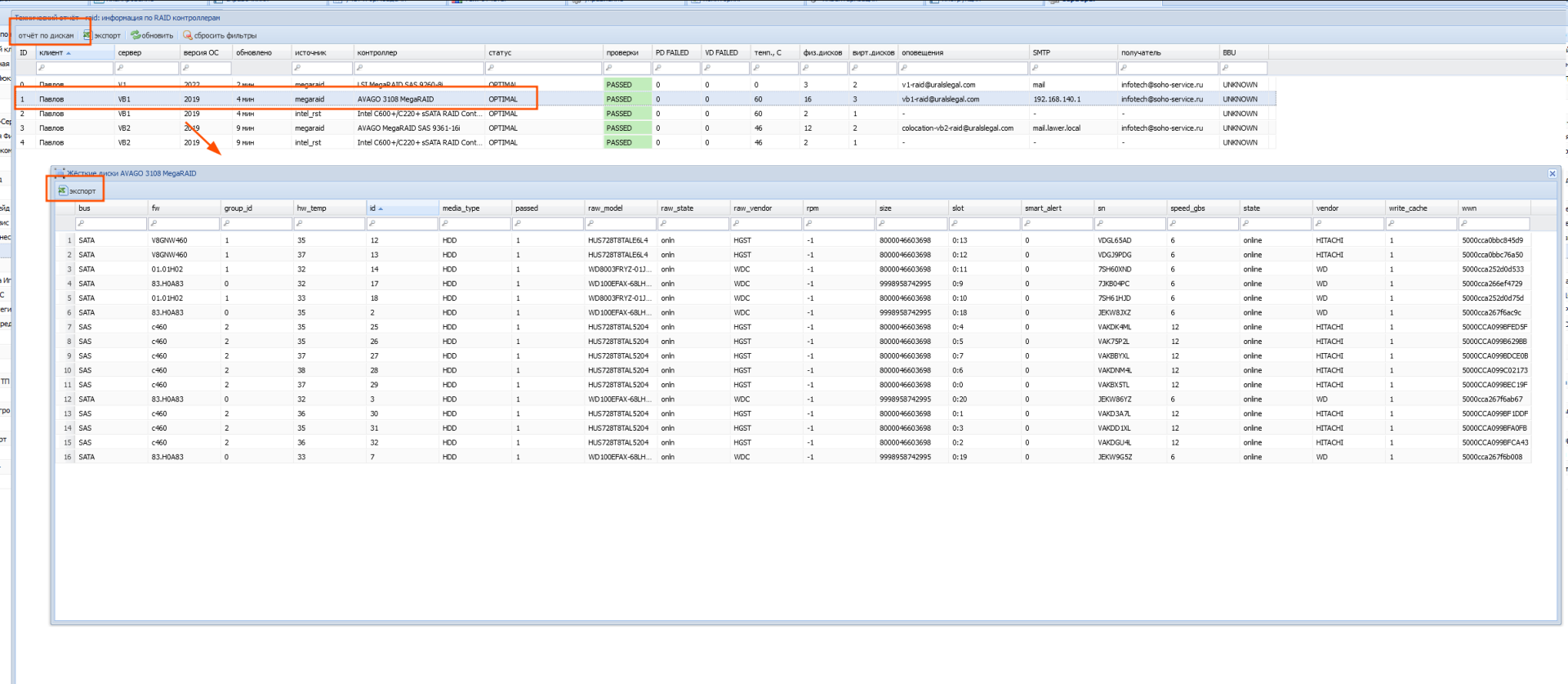
Task: Click the Excel export icon in disks panel
Action: (63, 190)
